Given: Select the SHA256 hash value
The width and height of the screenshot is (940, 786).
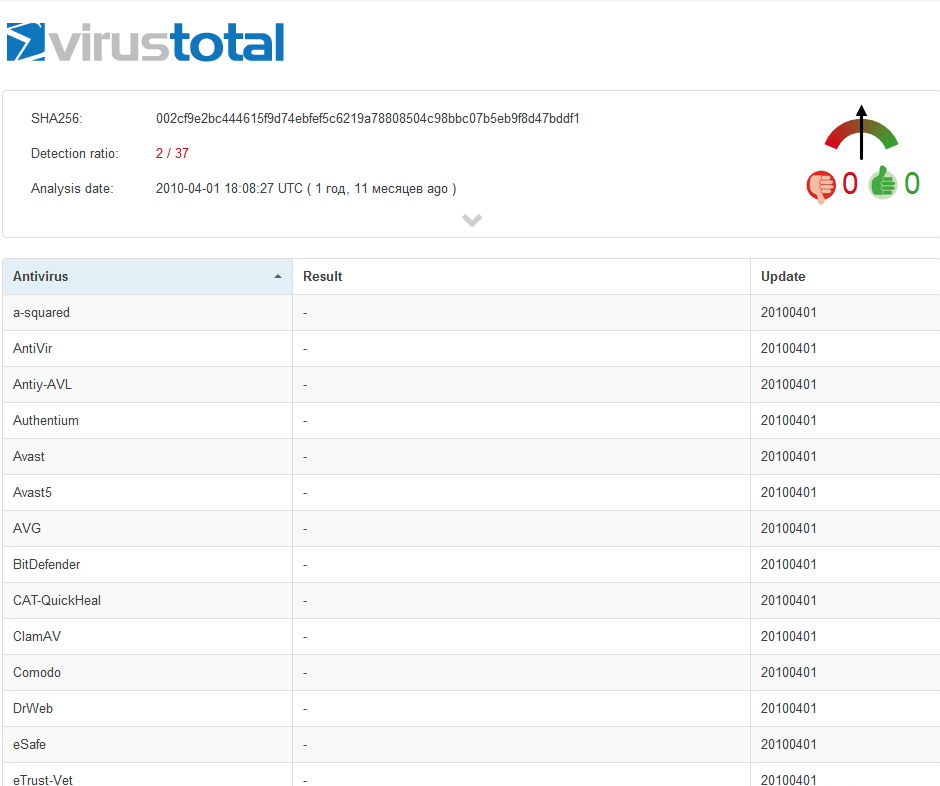Looking at the screenshot, I should pyautogui.click(x=367, y=118).
